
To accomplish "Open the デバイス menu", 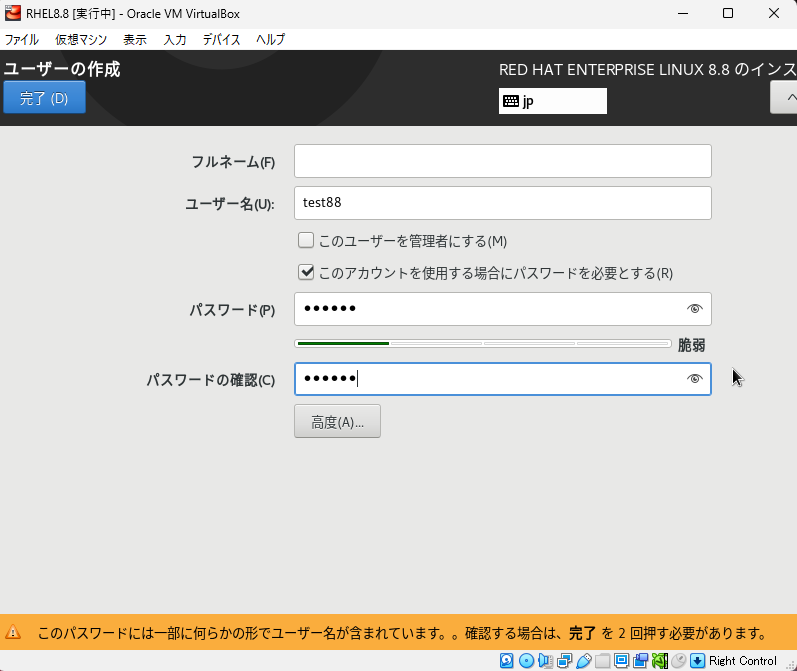I will pyautogui.click(x=221, y=39).
